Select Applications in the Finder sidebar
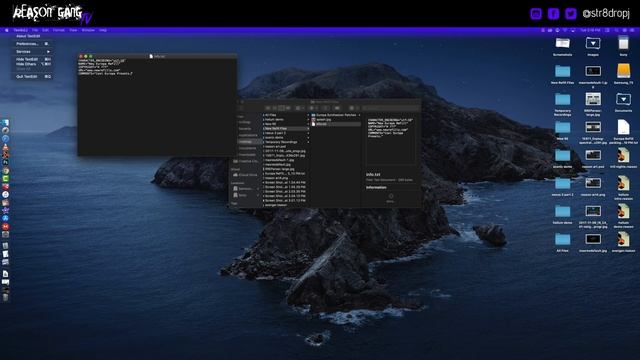Image resolution: width=640 pixels, height=360 pixels. point(248,135)
